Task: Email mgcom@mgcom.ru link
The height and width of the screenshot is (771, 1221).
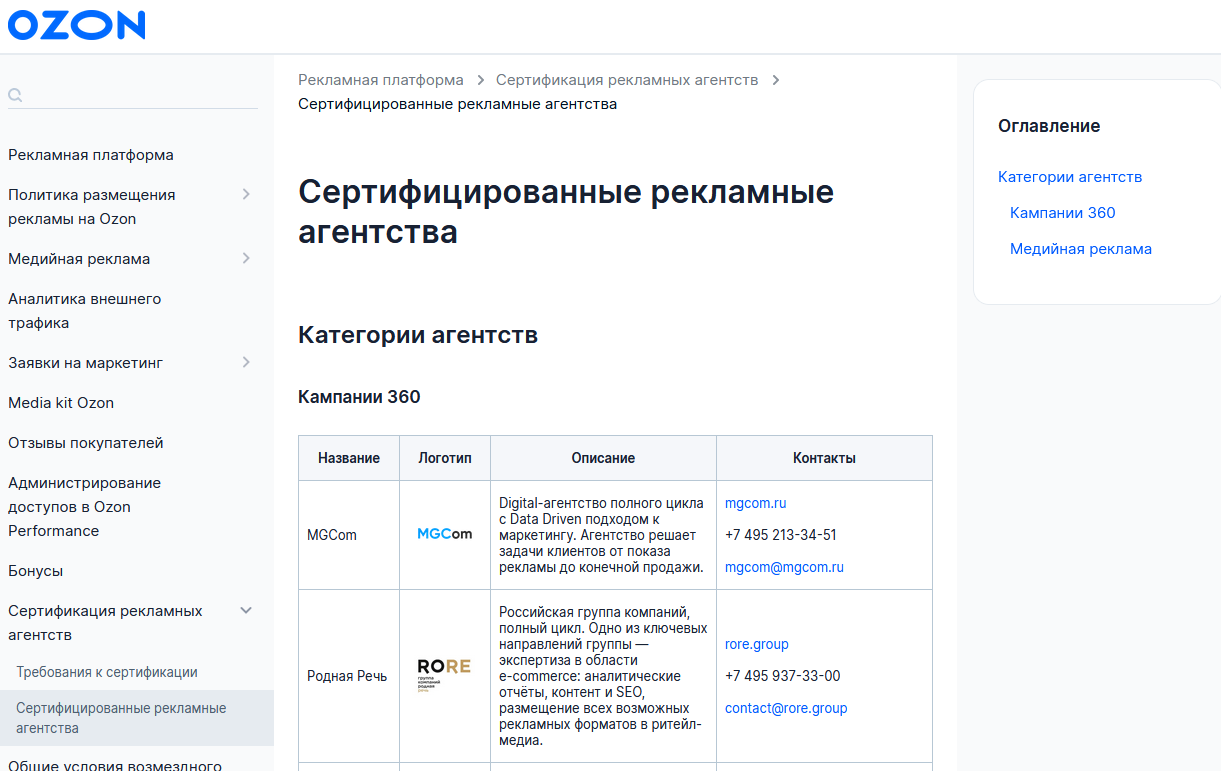Action: 784,567
